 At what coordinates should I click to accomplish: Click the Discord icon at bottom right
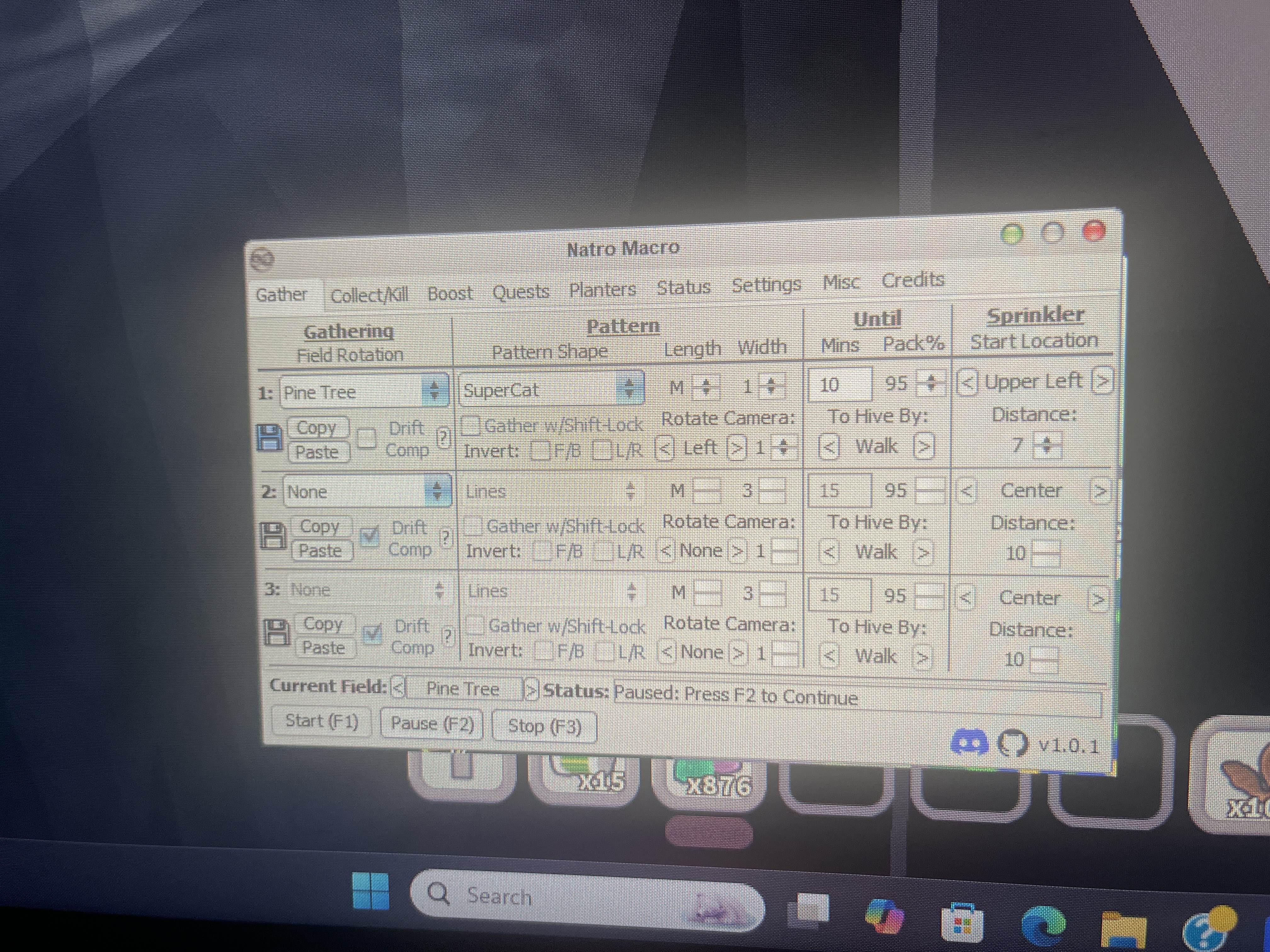[x=969, y=743]
